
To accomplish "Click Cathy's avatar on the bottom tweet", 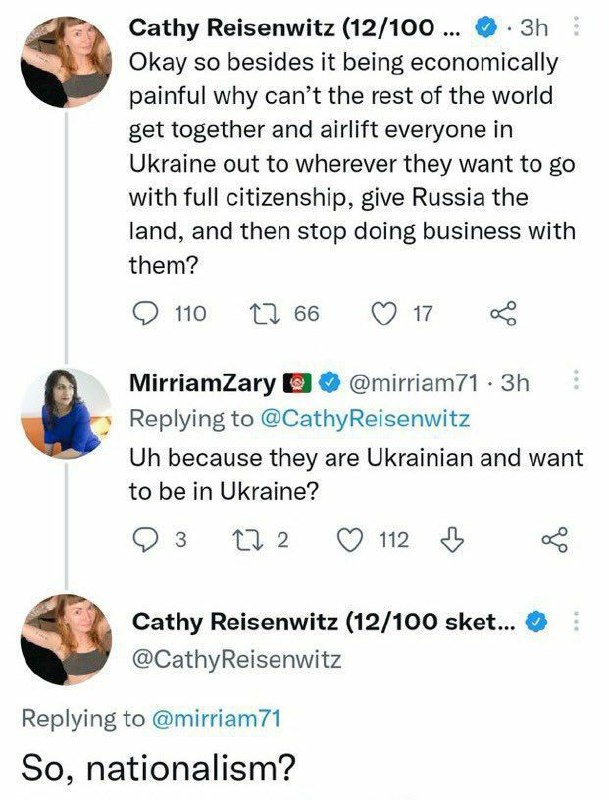I will (65, 638).
